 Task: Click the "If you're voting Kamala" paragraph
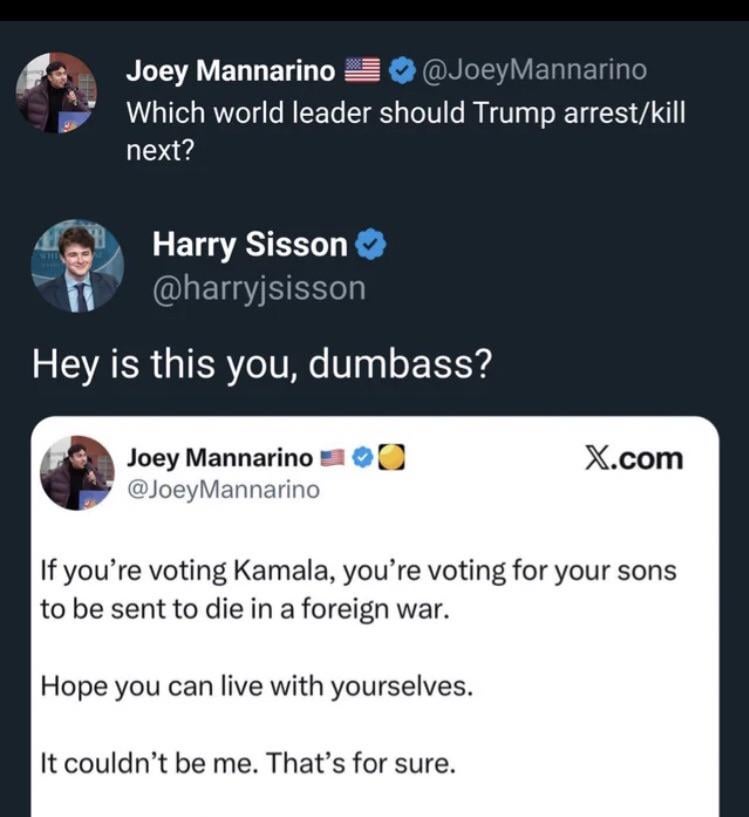click(358, 589)
